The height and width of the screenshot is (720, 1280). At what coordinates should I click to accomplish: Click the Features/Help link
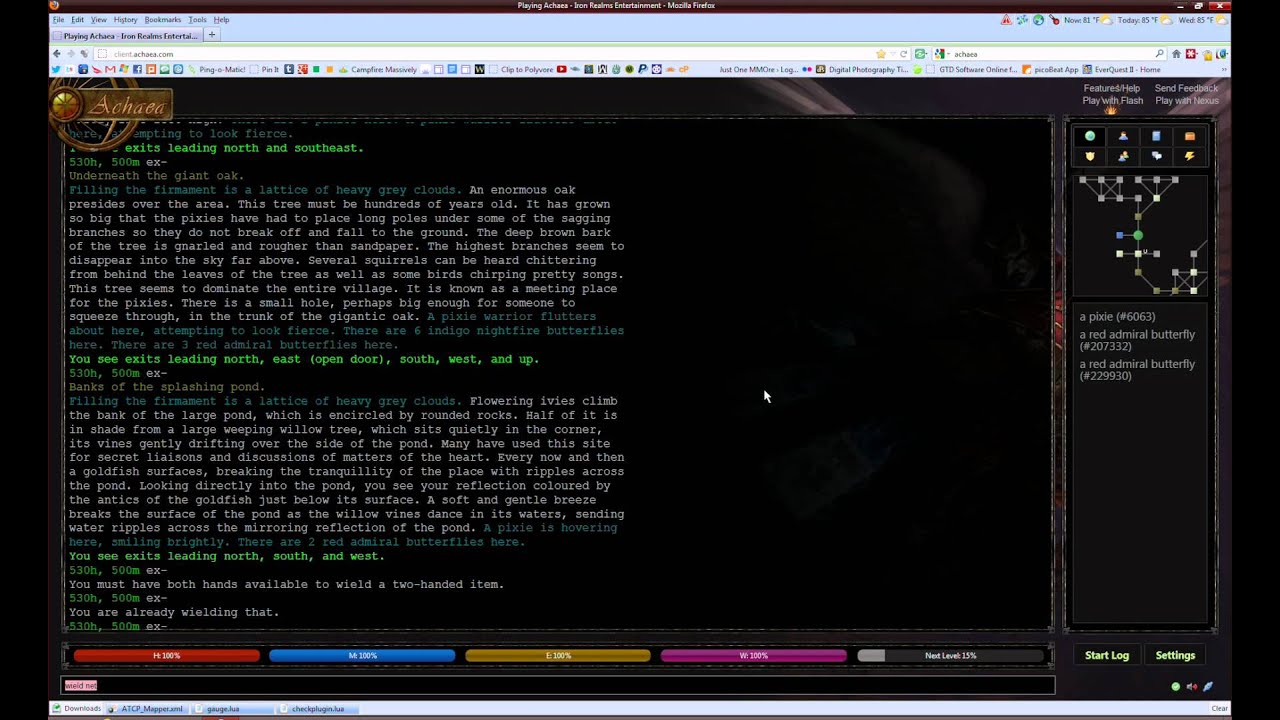1111,88
